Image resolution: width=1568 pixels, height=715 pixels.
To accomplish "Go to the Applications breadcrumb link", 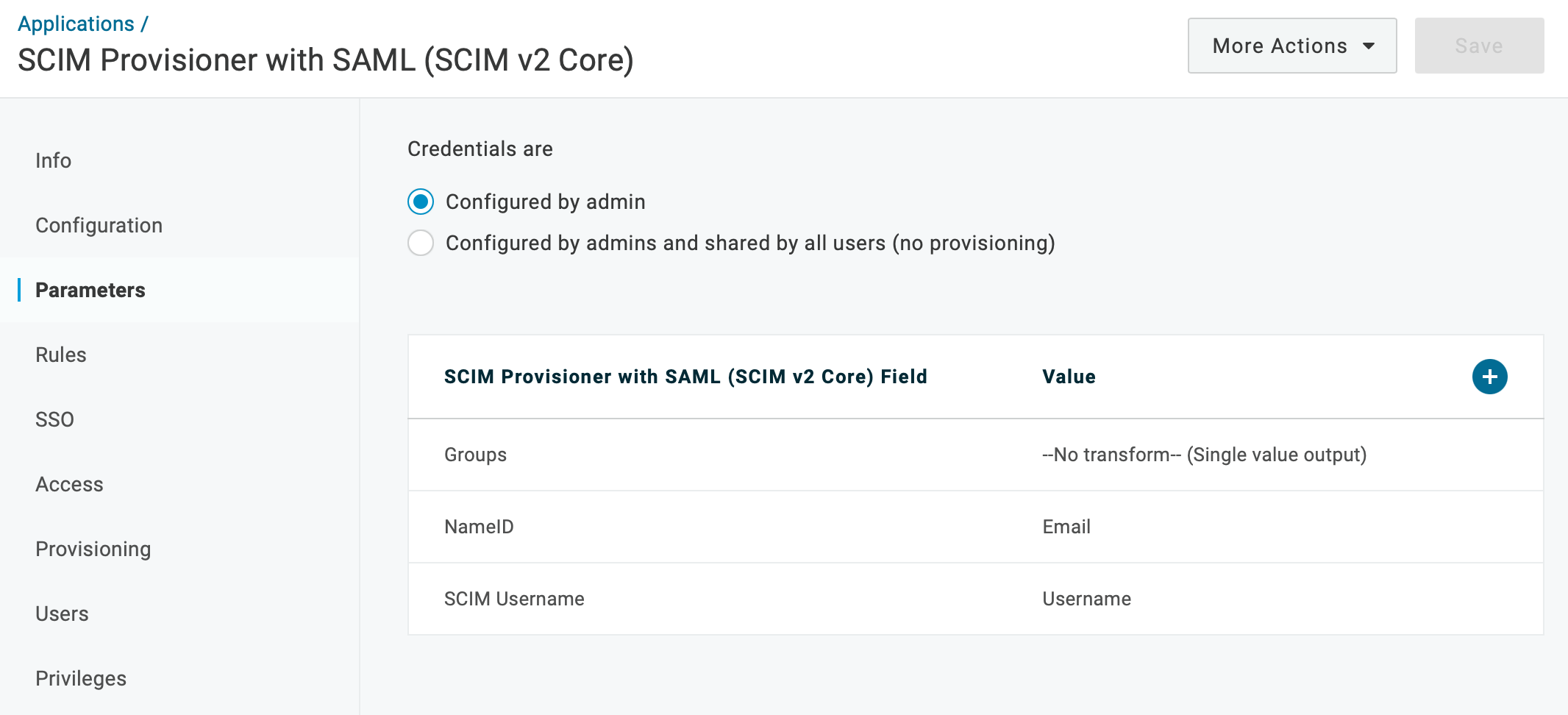I will pyautogui.click(x=76, y=24).
